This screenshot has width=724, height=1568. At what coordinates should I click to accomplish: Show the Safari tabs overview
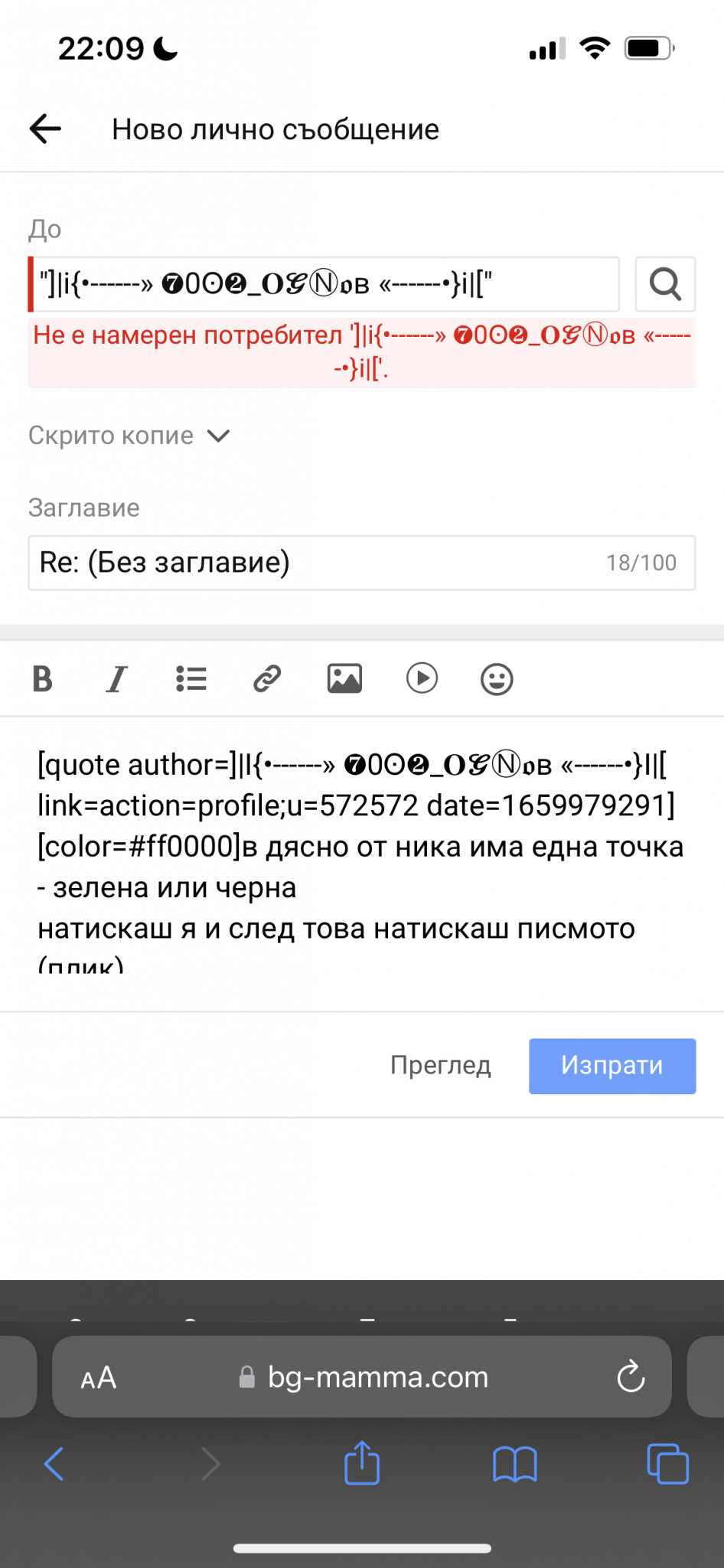pyautogui.click(x=667, y=1464)
